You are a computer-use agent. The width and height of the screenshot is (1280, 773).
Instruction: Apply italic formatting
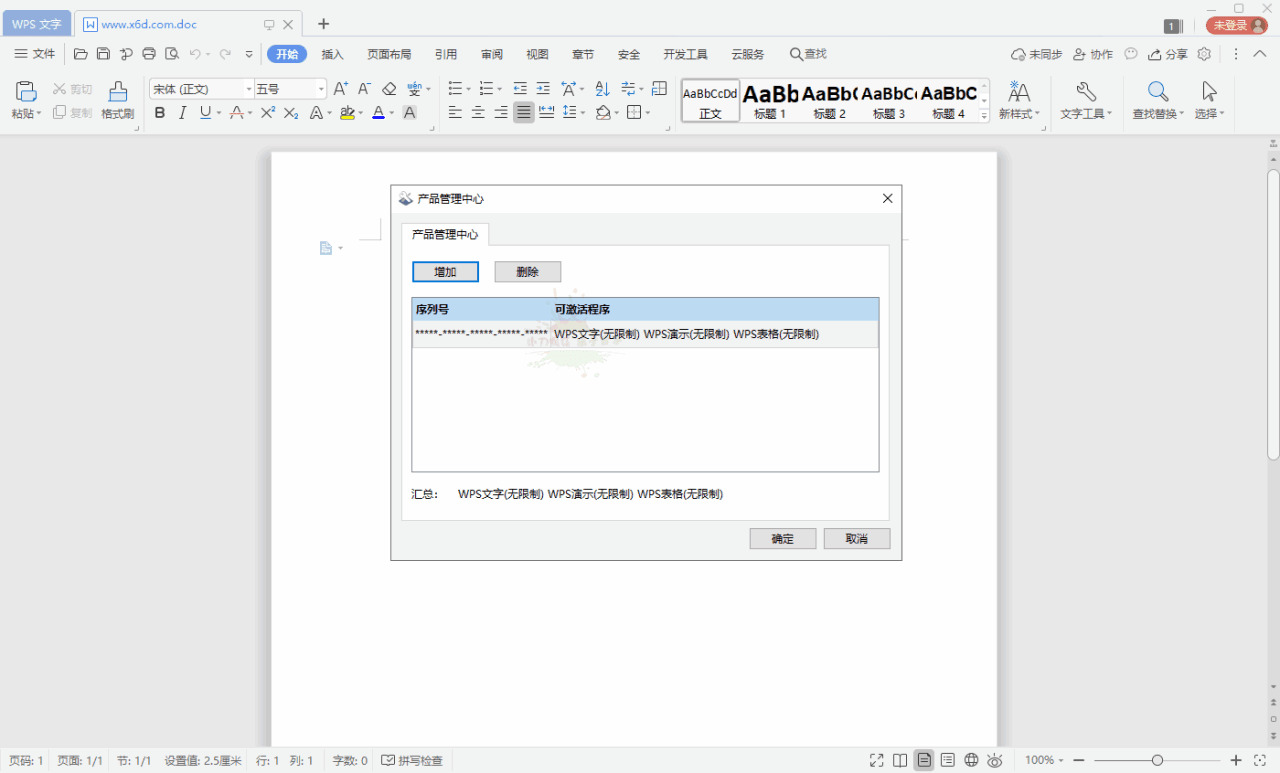click(182, 113)
